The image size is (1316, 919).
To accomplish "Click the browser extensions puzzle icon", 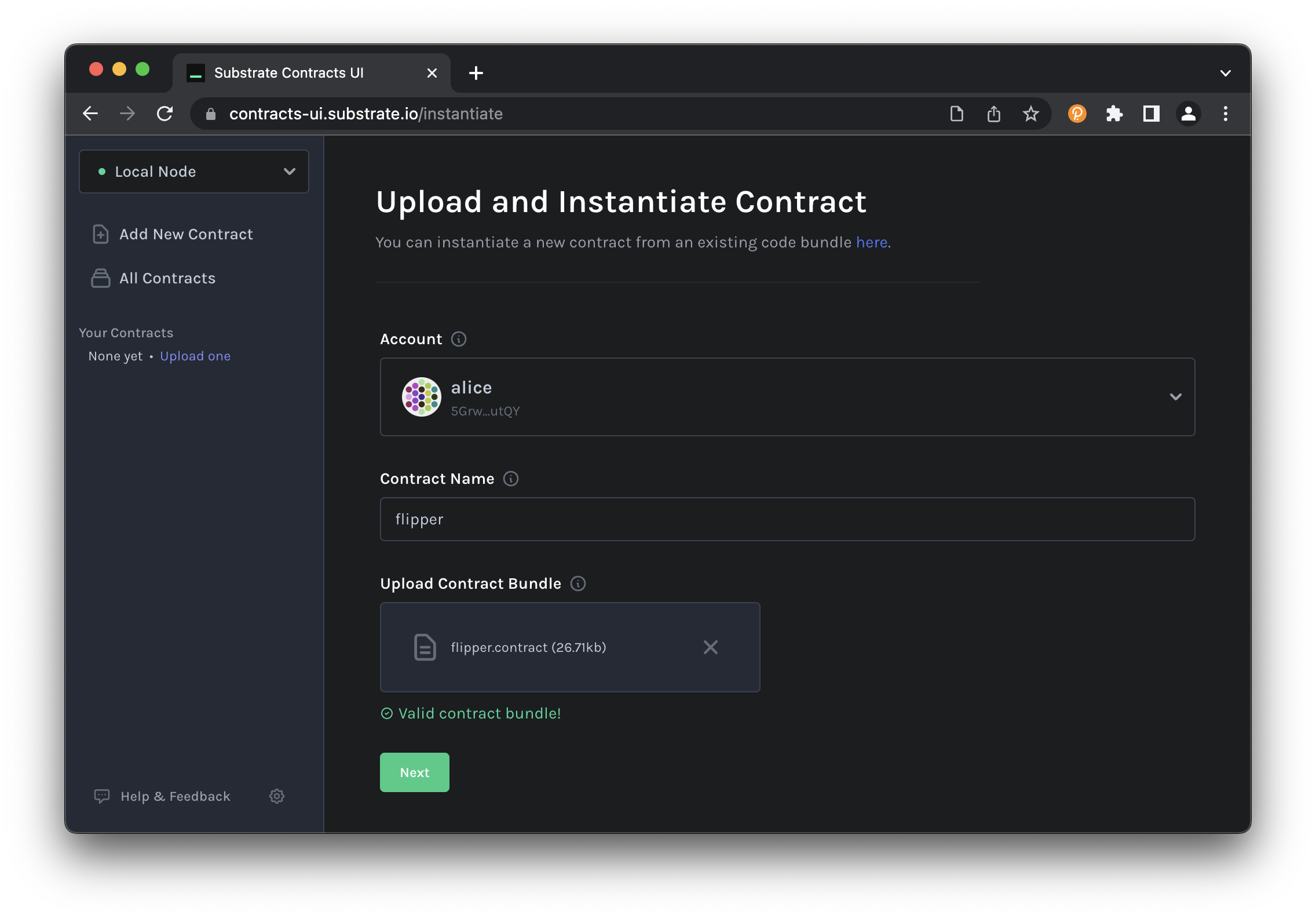I will click(1114, 114).
